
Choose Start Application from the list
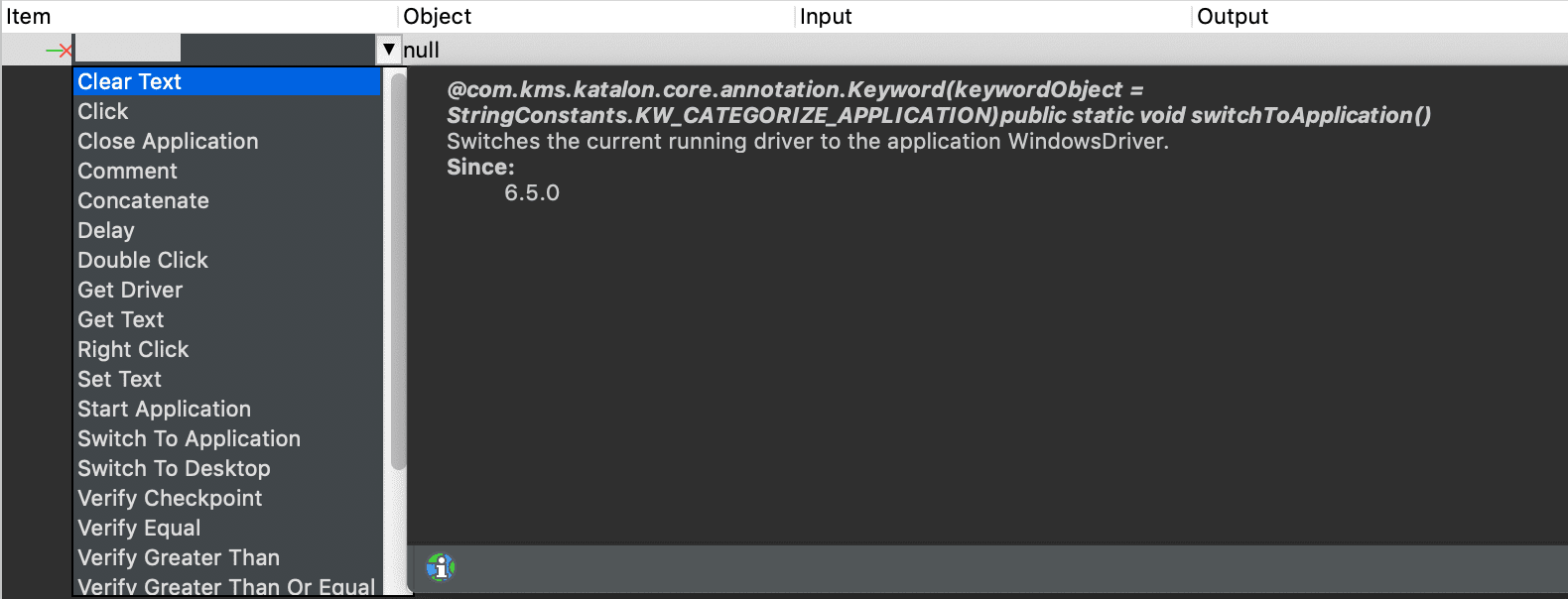pyautogui.click(x=164, y=409)
